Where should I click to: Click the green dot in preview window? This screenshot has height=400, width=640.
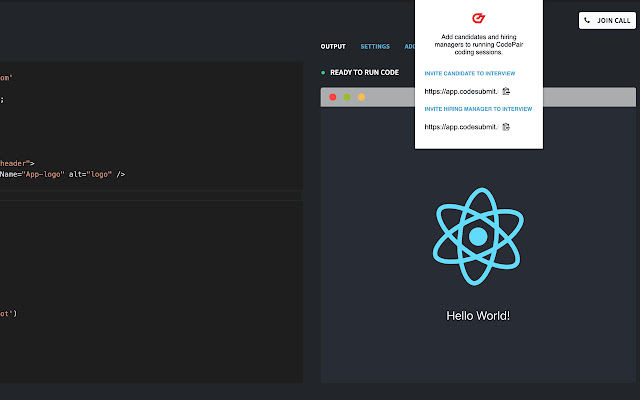click(347, 97)
